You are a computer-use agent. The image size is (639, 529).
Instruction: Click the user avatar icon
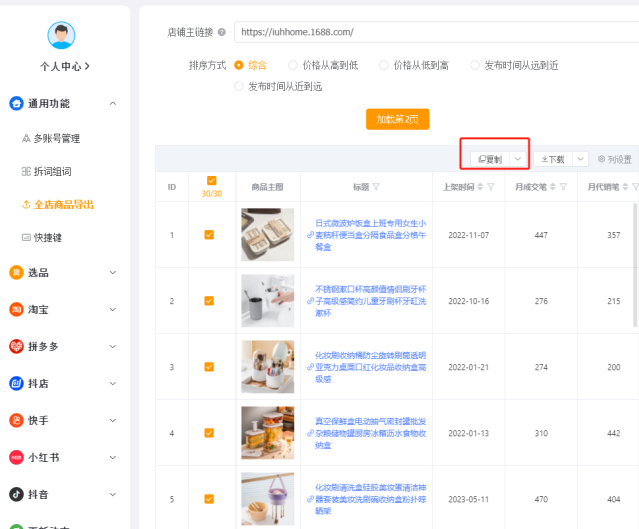coord(61,35)
